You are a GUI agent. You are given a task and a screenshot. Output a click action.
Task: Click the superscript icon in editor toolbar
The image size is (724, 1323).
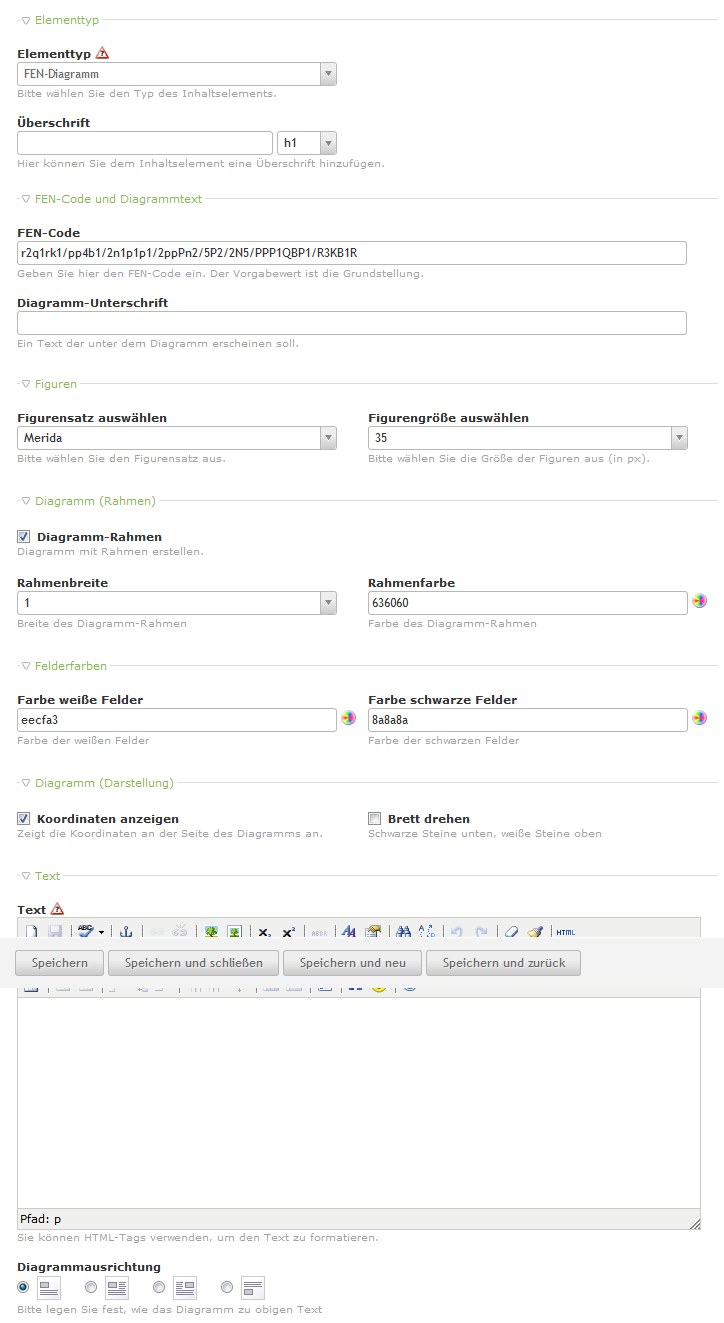coord(288,931)
